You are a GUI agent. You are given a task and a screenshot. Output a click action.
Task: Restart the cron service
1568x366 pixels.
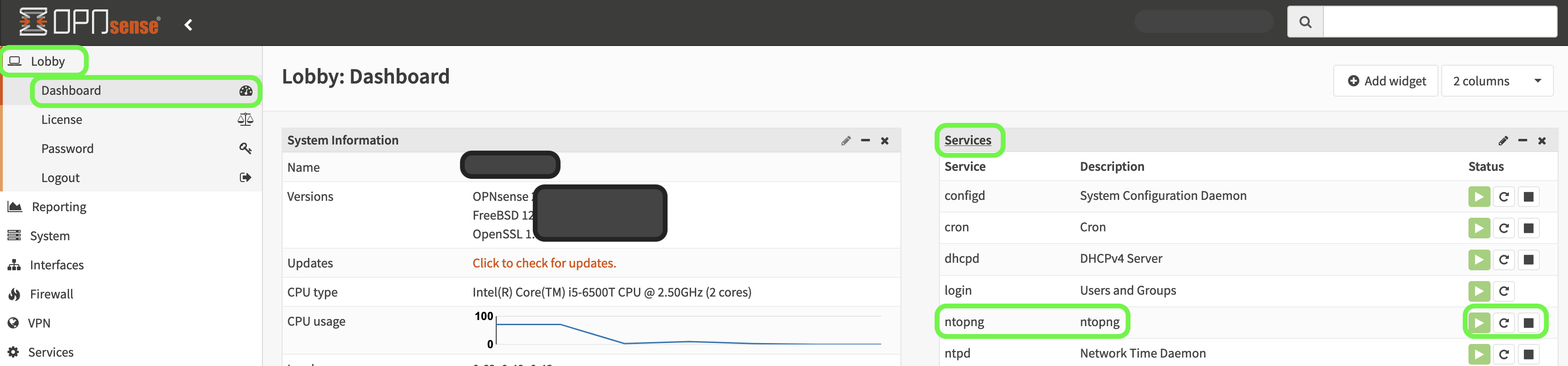click(1504, 229)
